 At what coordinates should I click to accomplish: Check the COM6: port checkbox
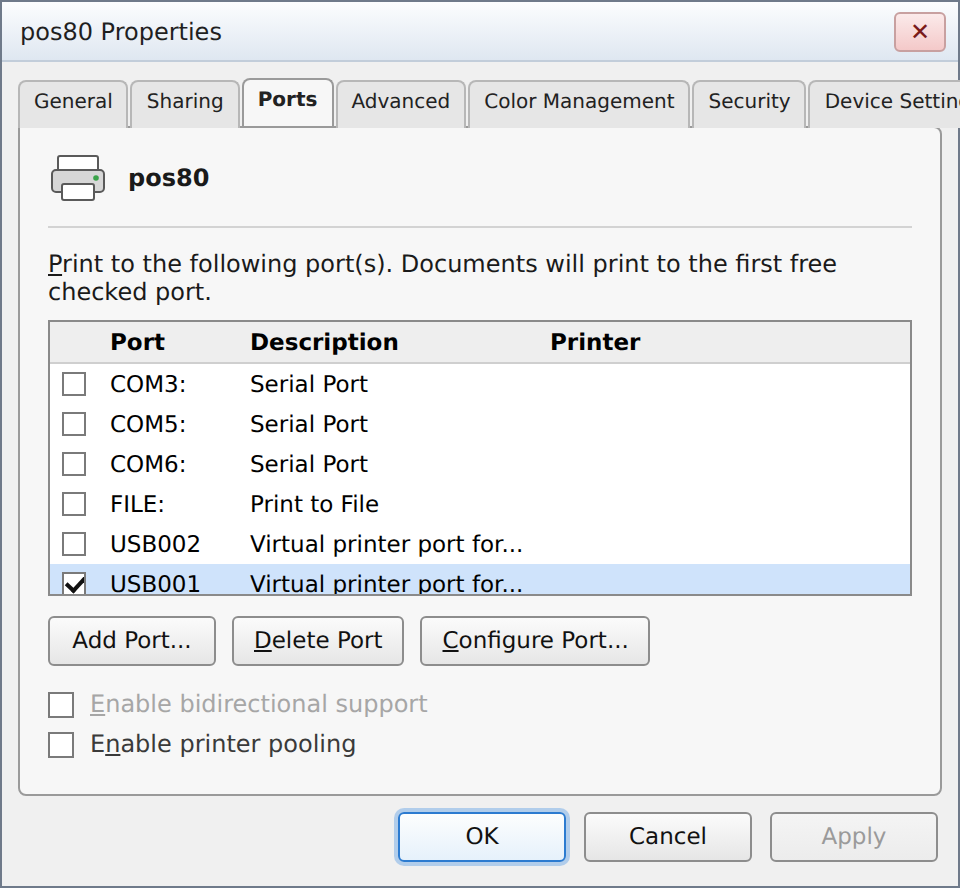tap(74, 464)
